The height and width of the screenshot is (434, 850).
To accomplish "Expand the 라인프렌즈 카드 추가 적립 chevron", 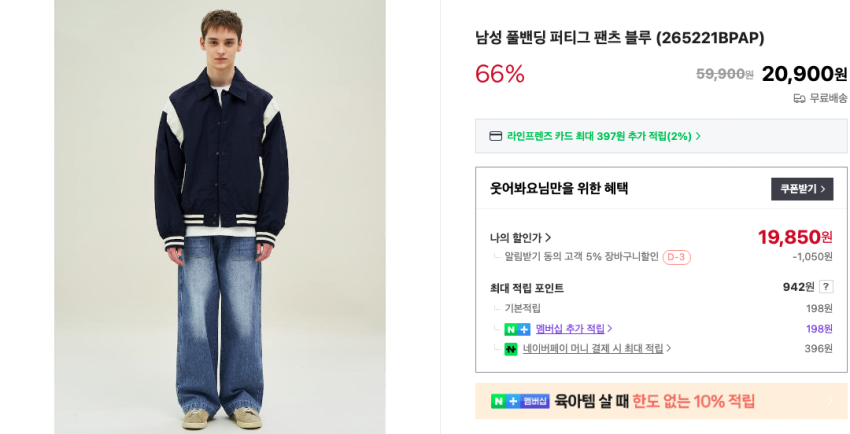I will coord(698,136).
